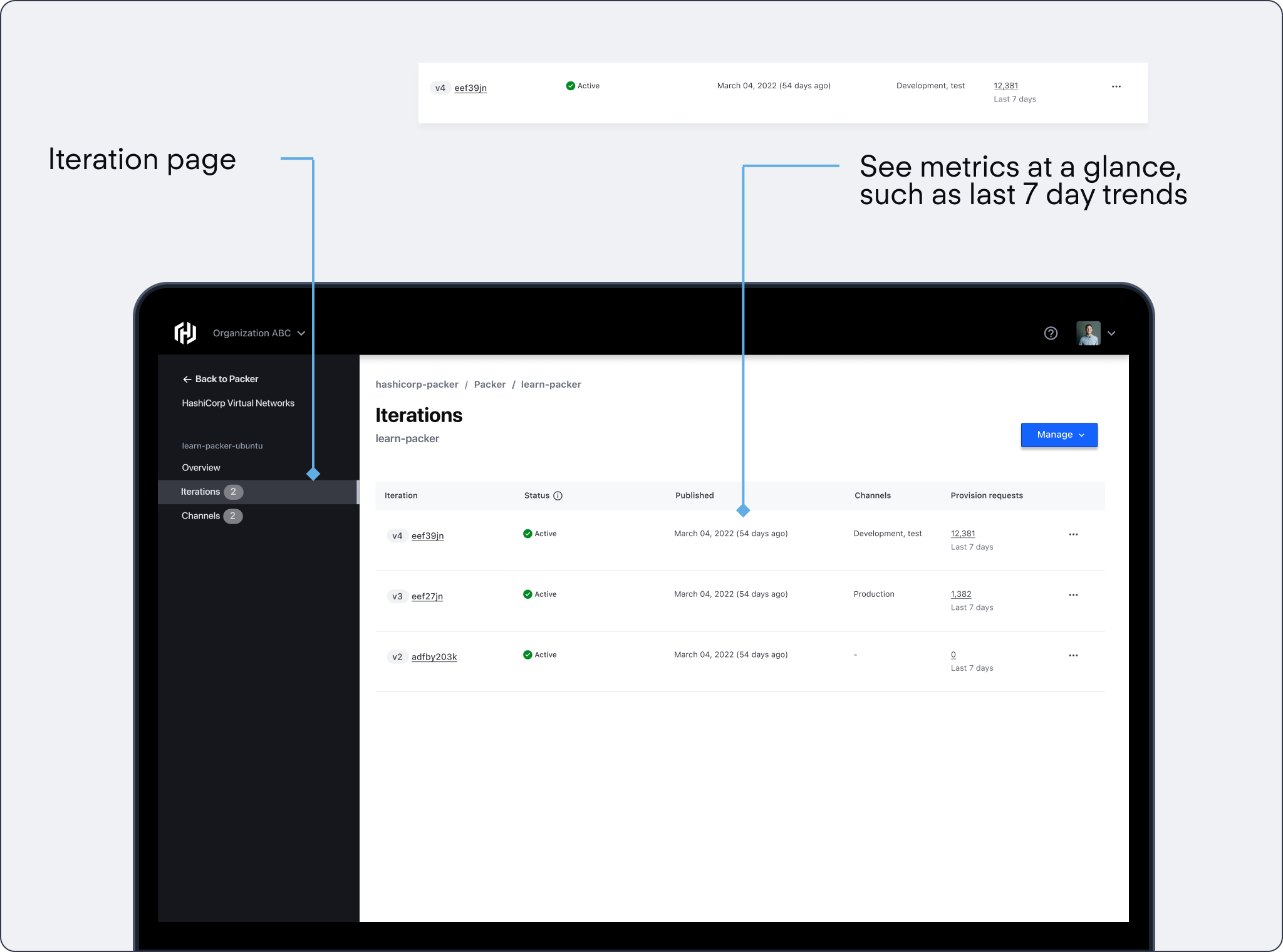Open the Manage dropdown button
Image resolution: width=1283 pixels, height=952 pixels.
[x=1059, y=435]
